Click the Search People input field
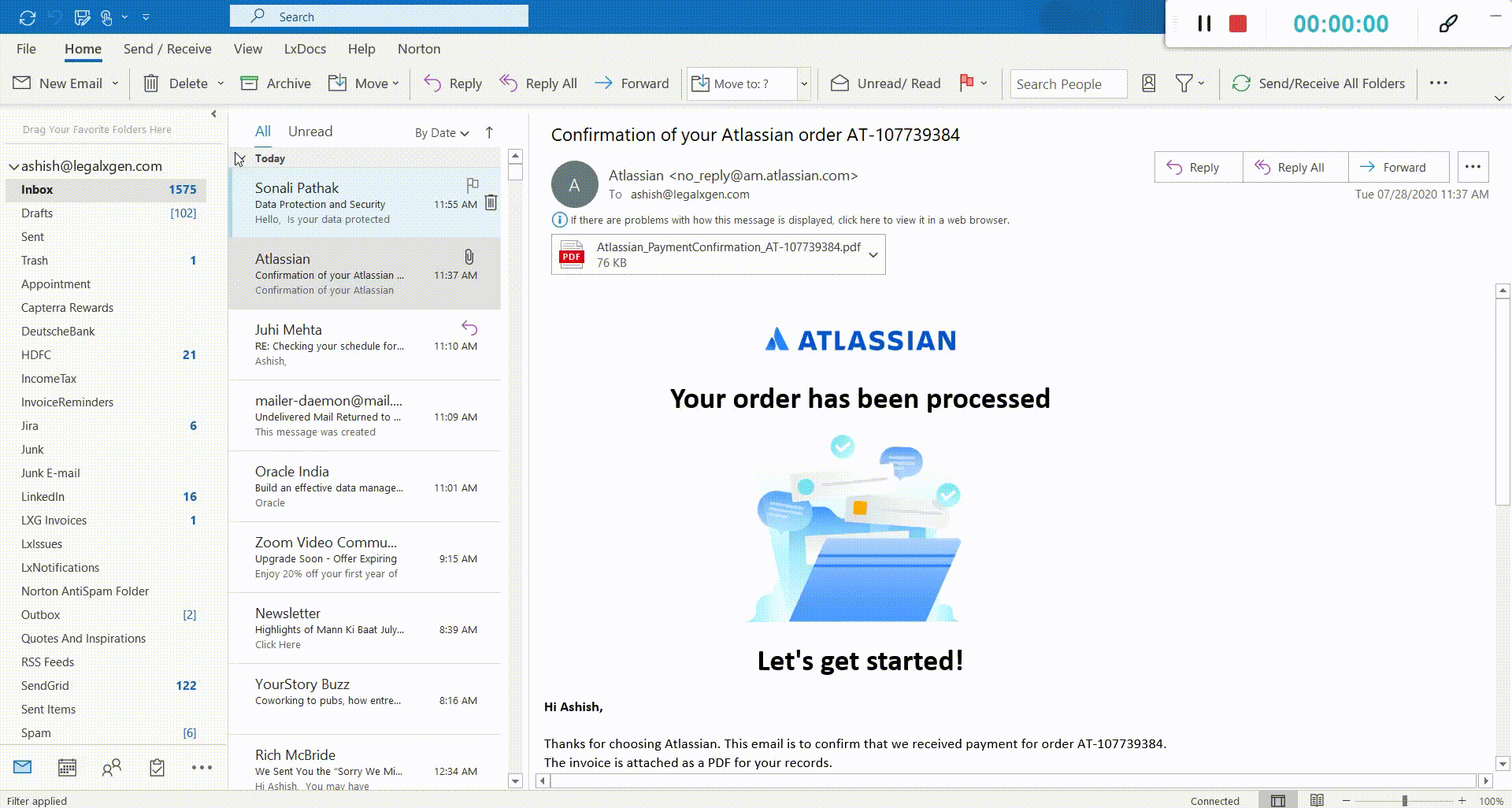 (x=1067, y=84)
